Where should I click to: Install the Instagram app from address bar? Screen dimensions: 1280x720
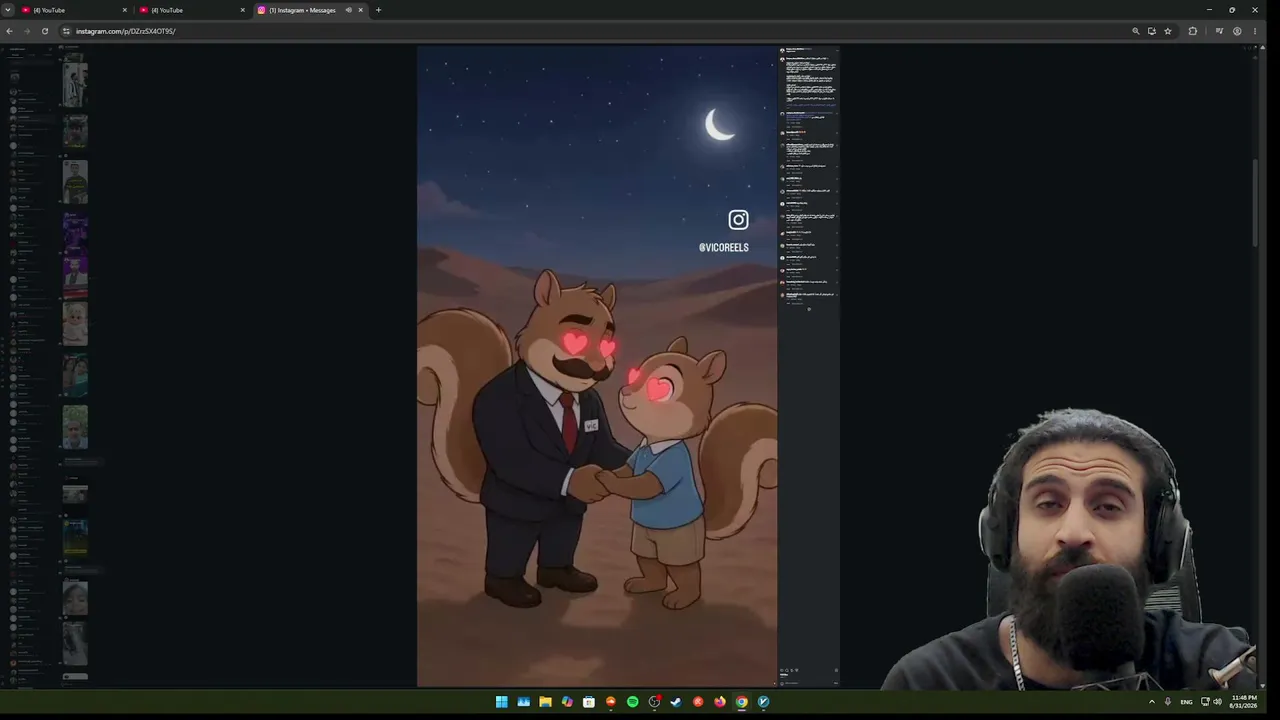coord(1152,31)
